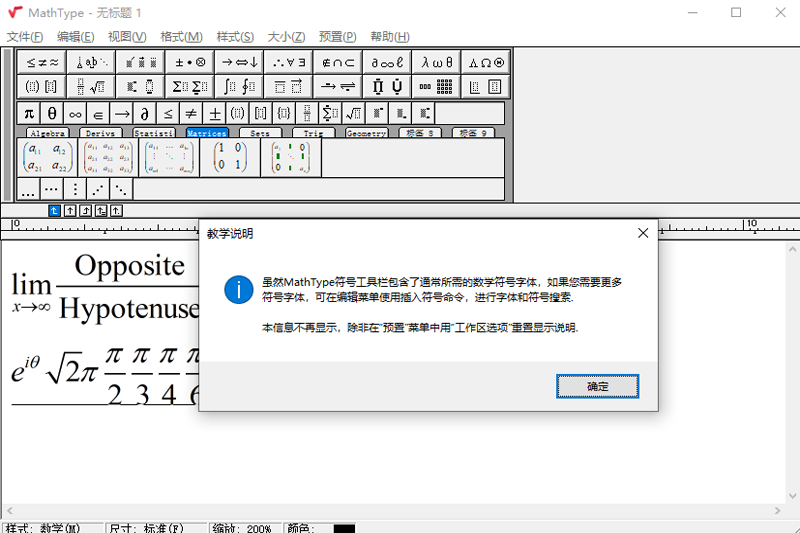
Task: Open the lowercase Greek letters palette
Action: coord(437,62)
